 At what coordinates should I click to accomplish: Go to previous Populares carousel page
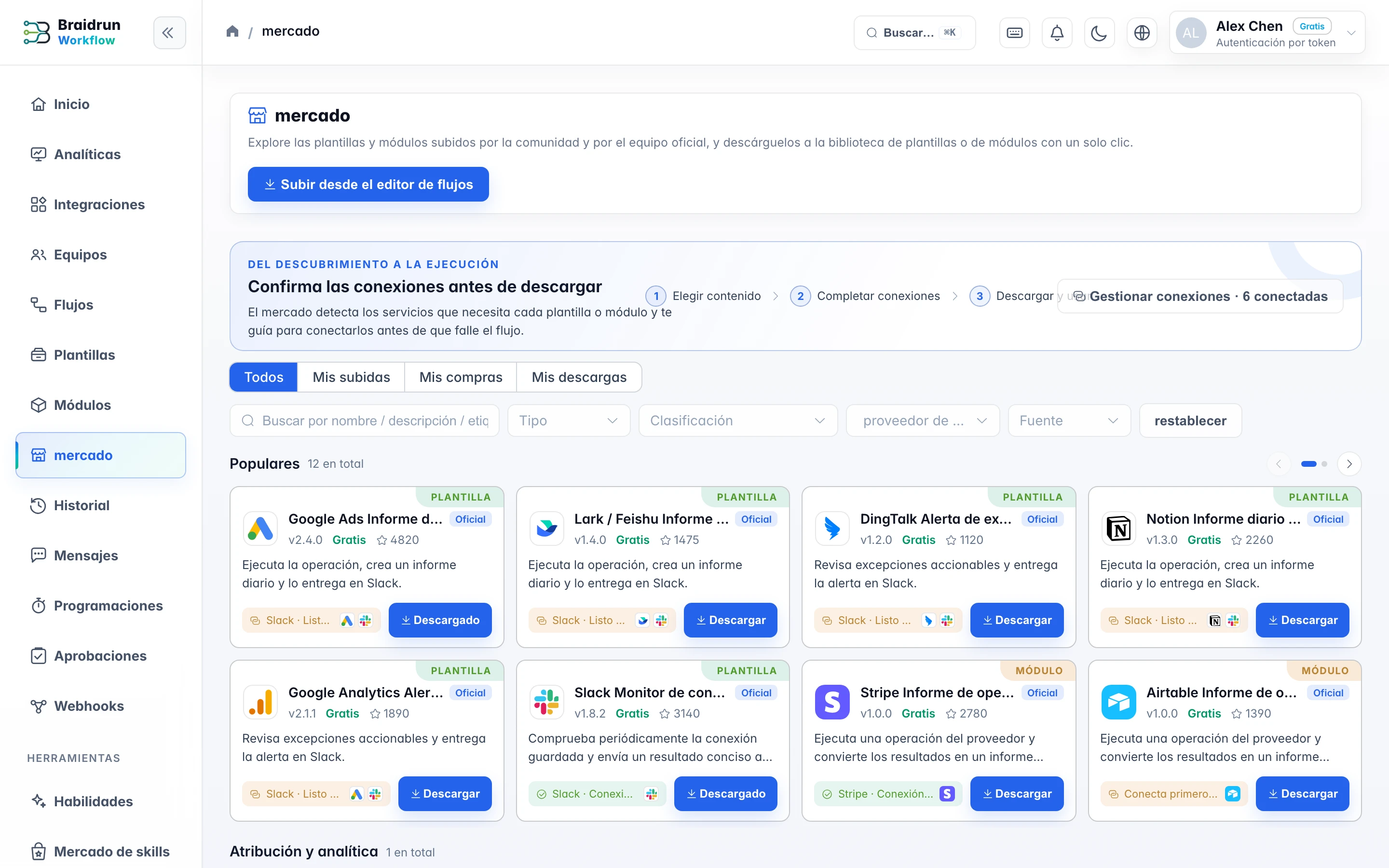tap(1278, 464)
